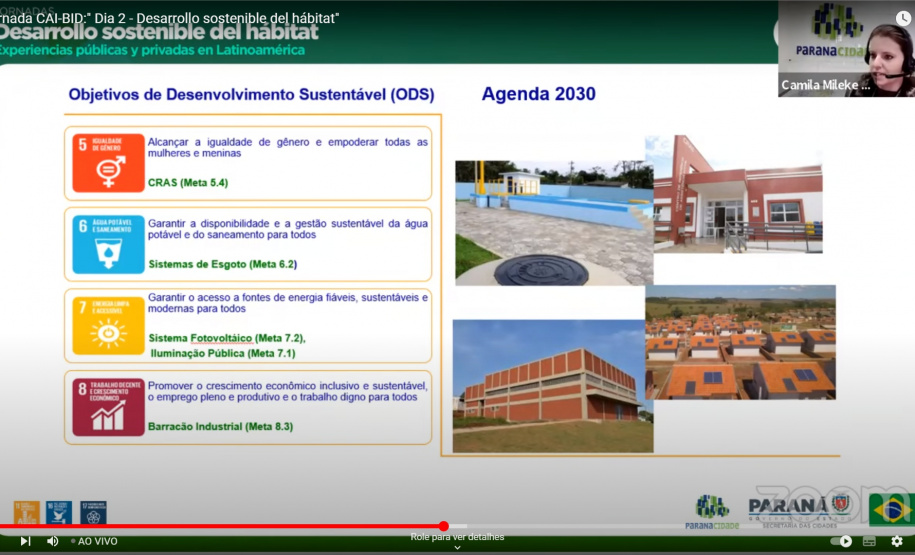915x555 pixels.
Task: Click the brick industrial warehouse photo
Action: coord(553,386)
